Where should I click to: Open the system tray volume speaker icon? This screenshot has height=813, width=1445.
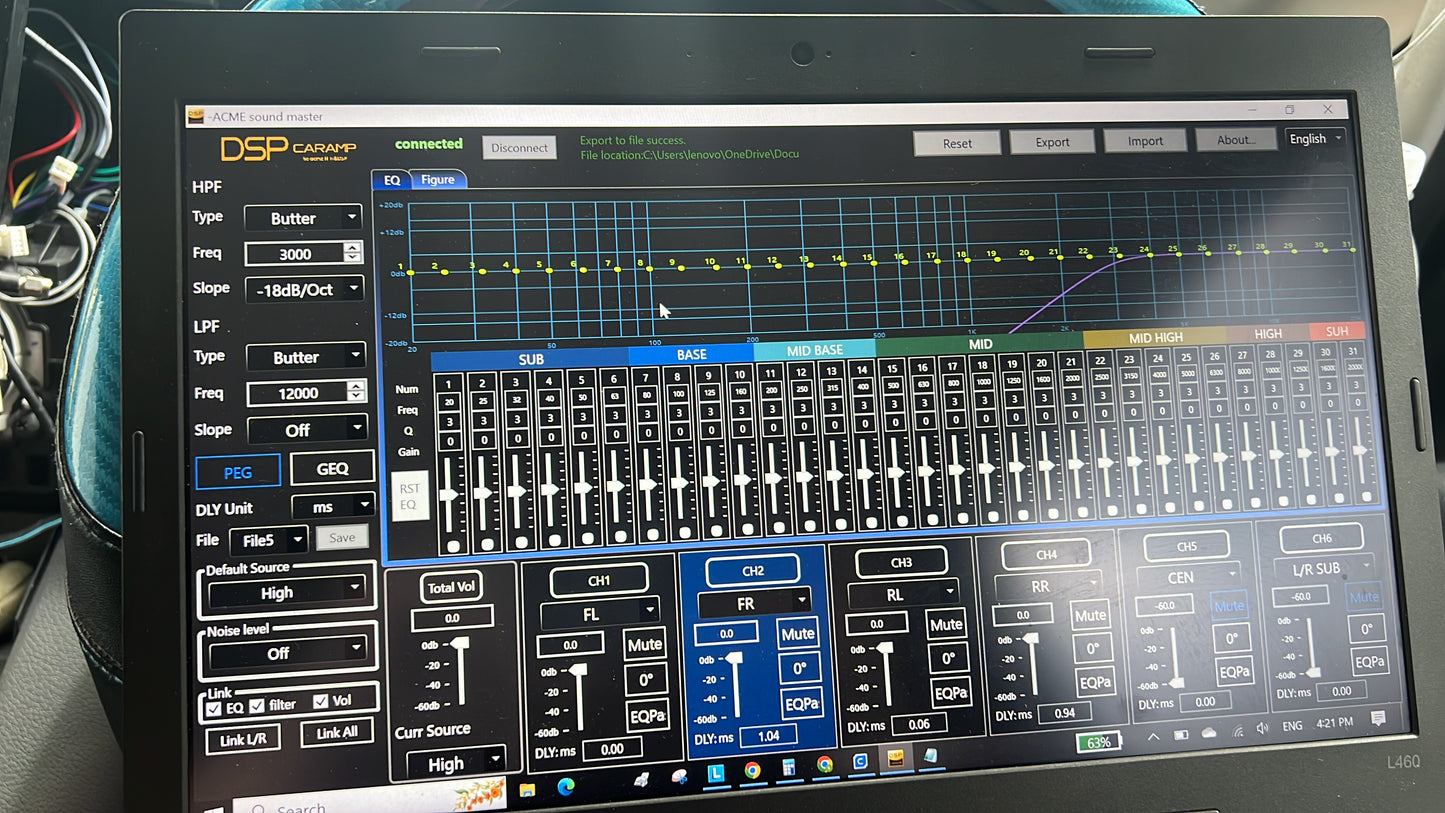[x=1261, y=728]
